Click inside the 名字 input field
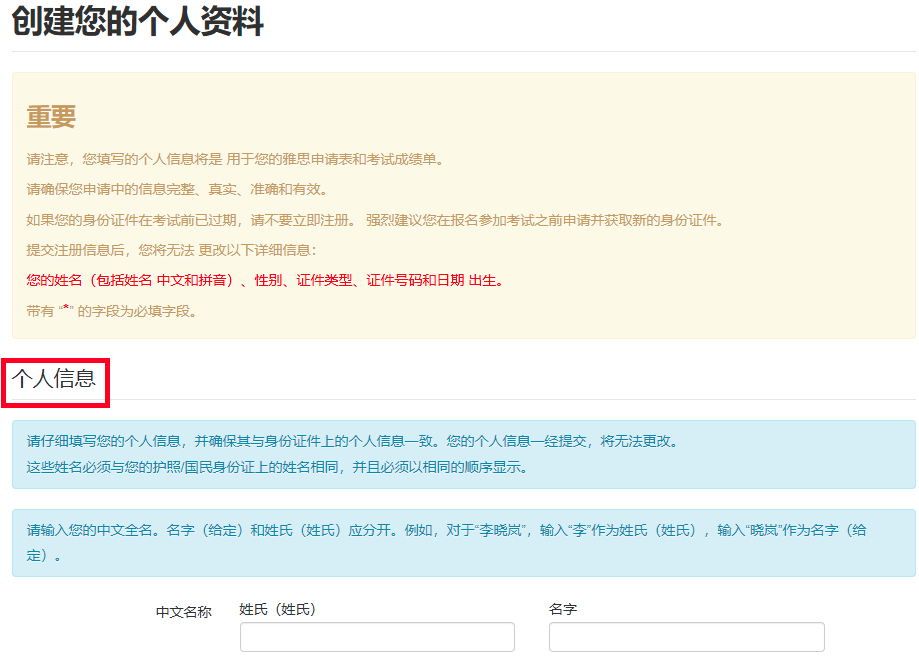 pos(685,636)
